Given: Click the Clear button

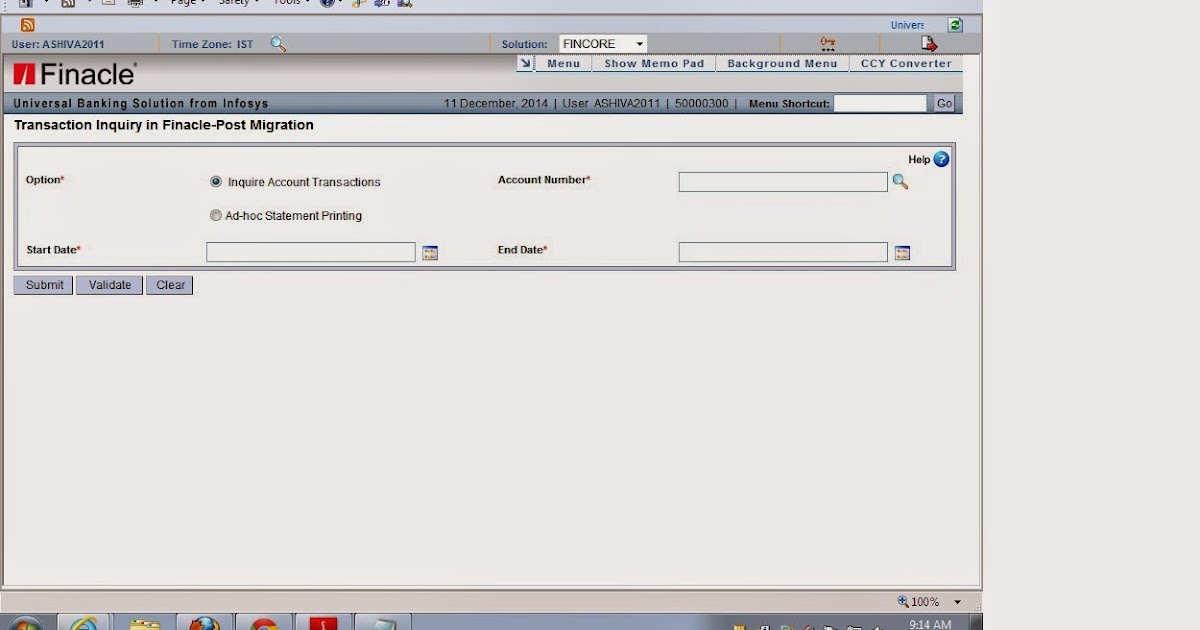Looking at the screenshot, I should [x=170, y=285].
